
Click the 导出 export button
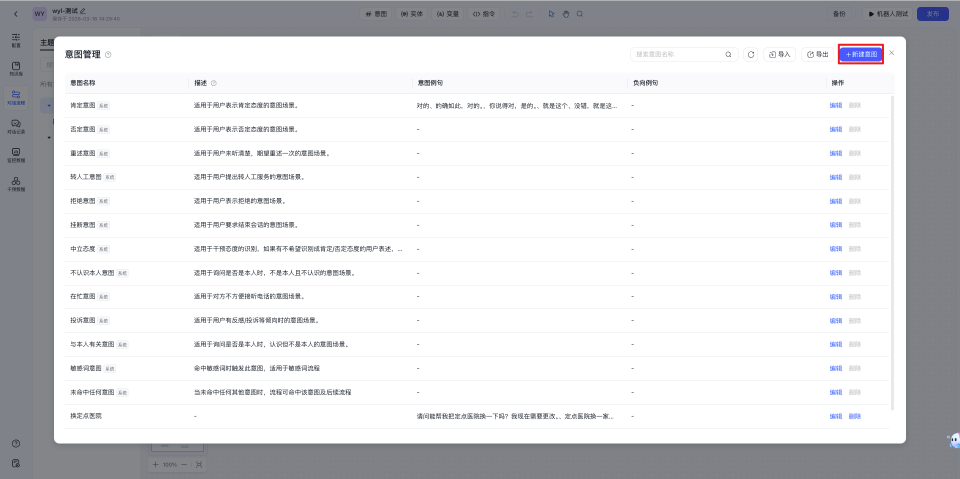click(x=817, y=54)
